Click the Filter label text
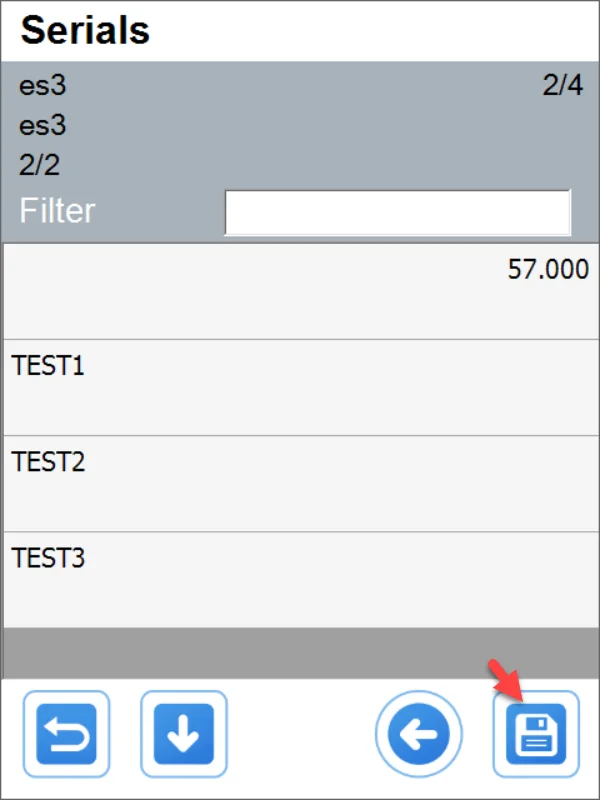600x800 pixels. point(57,211)
